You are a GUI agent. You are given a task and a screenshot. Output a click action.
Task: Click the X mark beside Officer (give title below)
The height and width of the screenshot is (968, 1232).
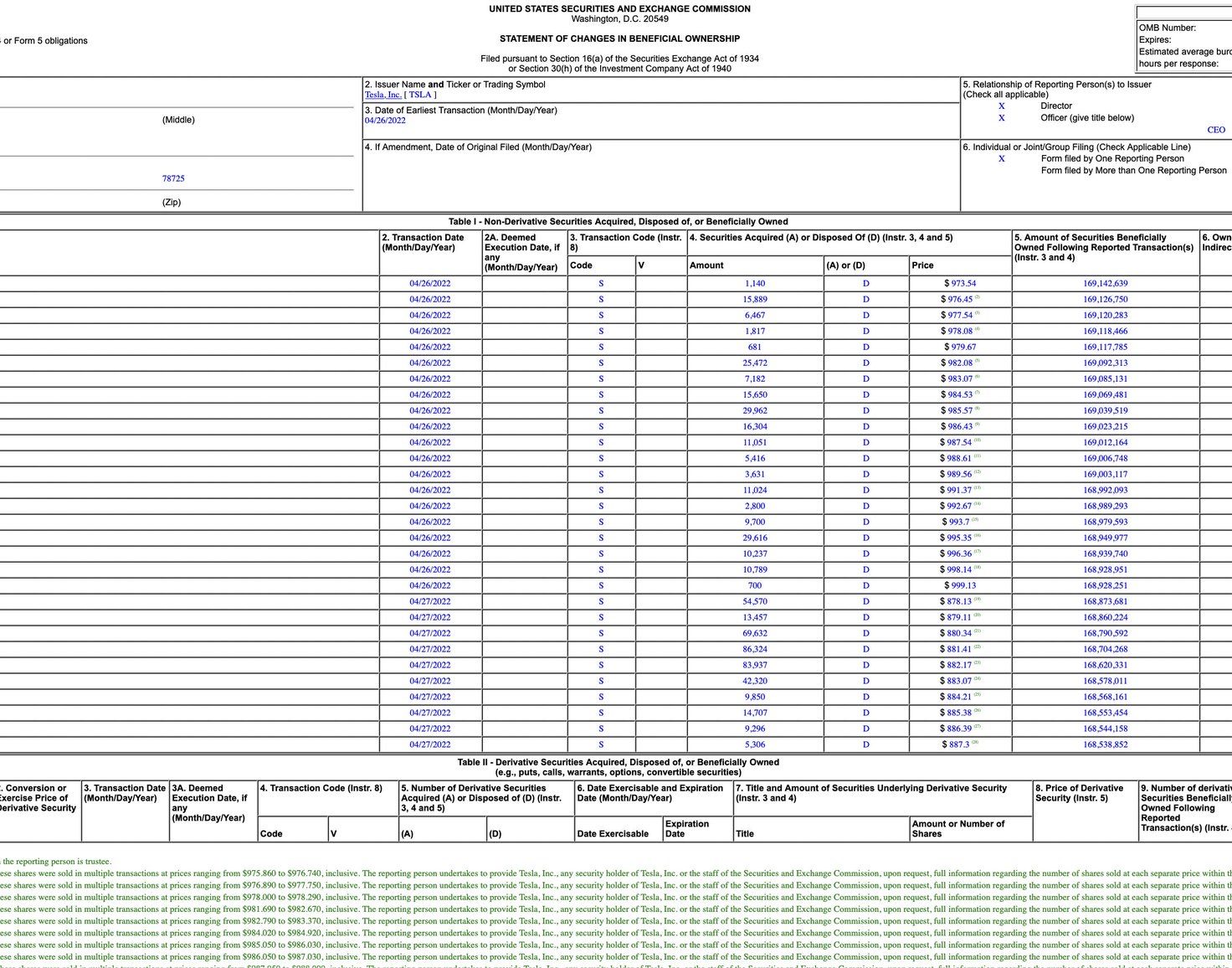pos(1001,118)
